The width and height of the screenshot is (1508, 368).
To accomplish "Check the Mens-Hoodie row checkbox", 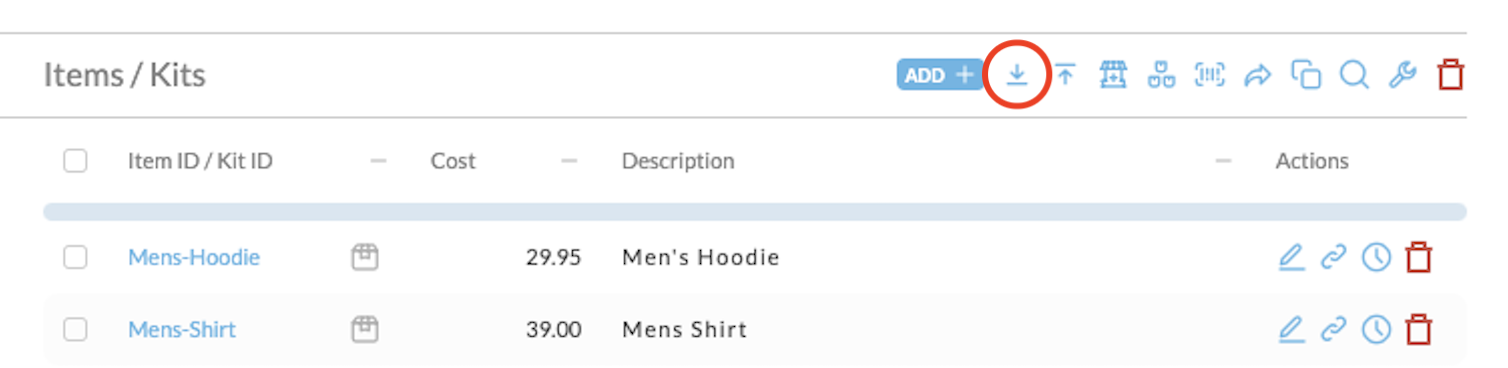I will 75,258.
